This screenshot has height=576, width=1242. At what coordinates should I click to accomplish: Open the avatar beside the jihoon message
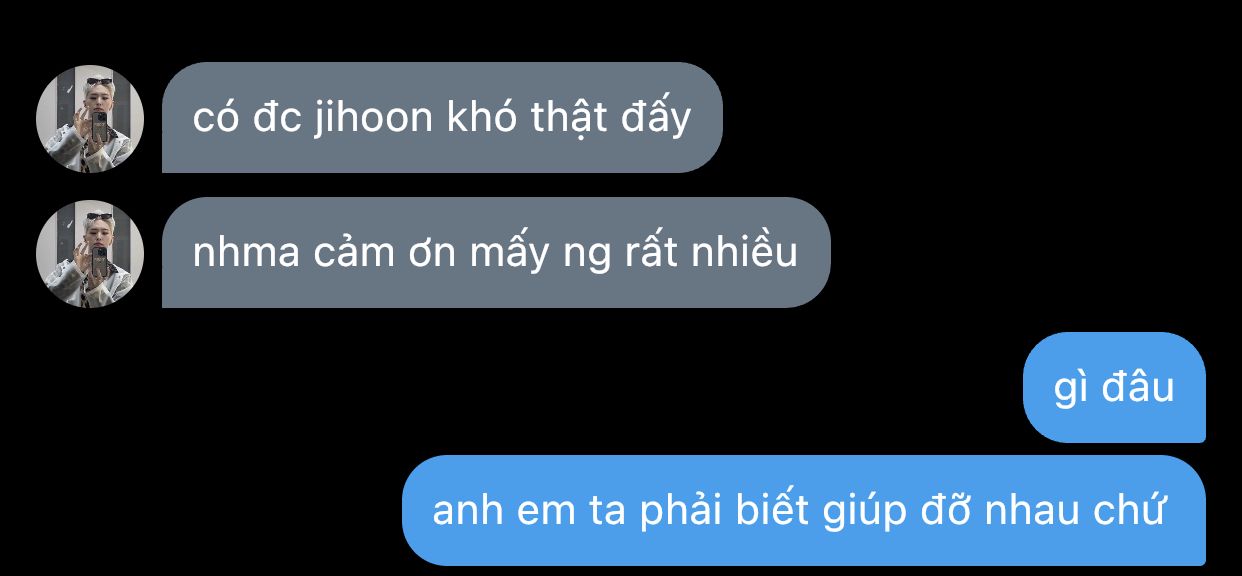pyautogui.click(x=90, y=118)
